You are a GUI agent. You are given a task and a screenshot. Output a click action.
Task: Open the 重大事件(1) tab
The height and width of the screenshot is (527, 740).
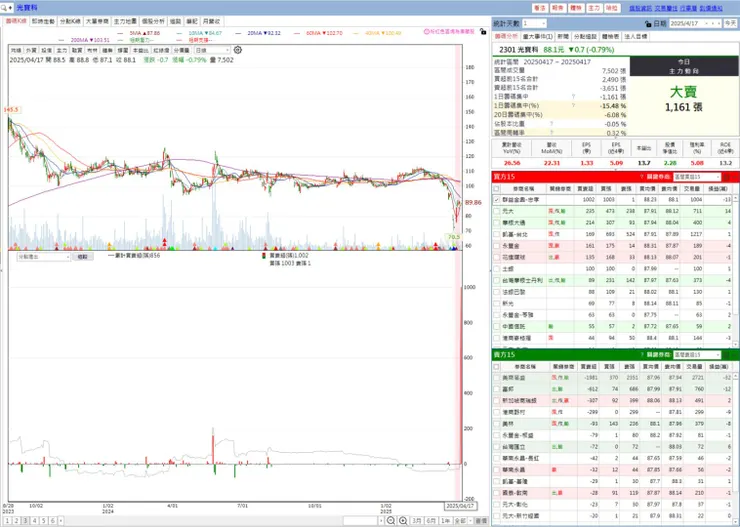pos(538,36)
